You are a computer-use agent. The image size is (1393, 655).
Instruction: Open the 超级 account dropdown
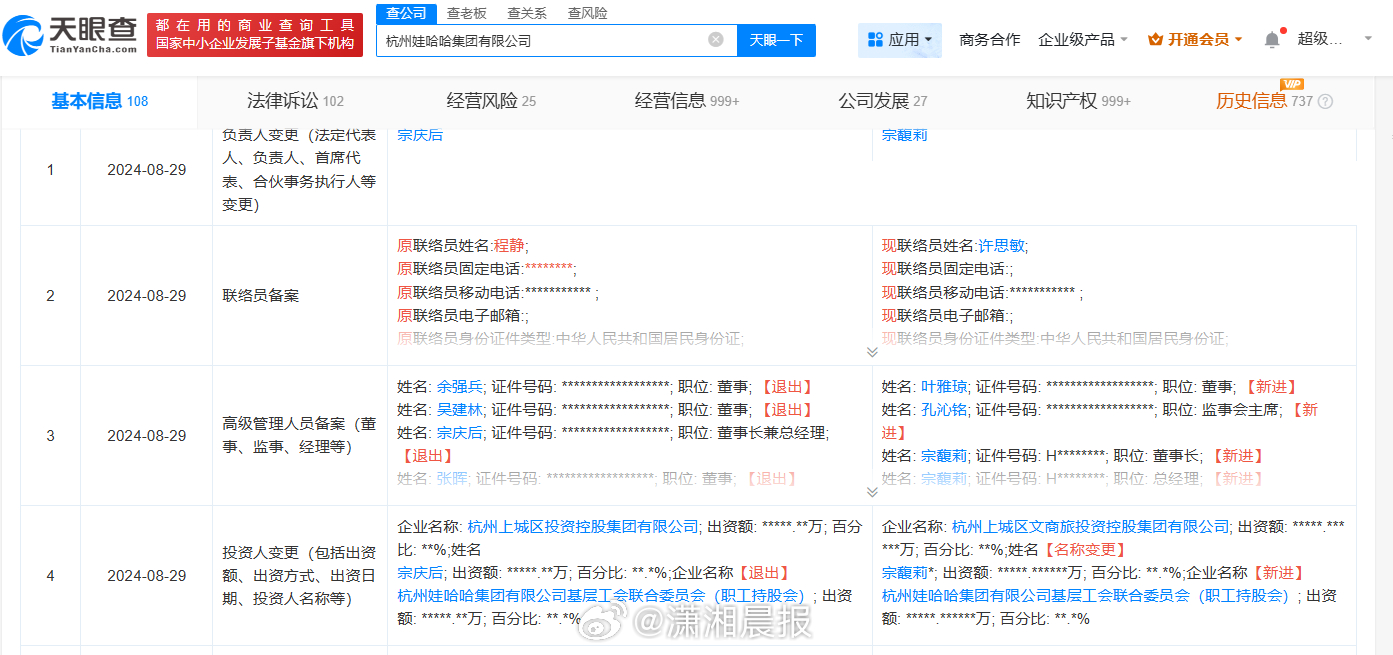coord(1335,40)
